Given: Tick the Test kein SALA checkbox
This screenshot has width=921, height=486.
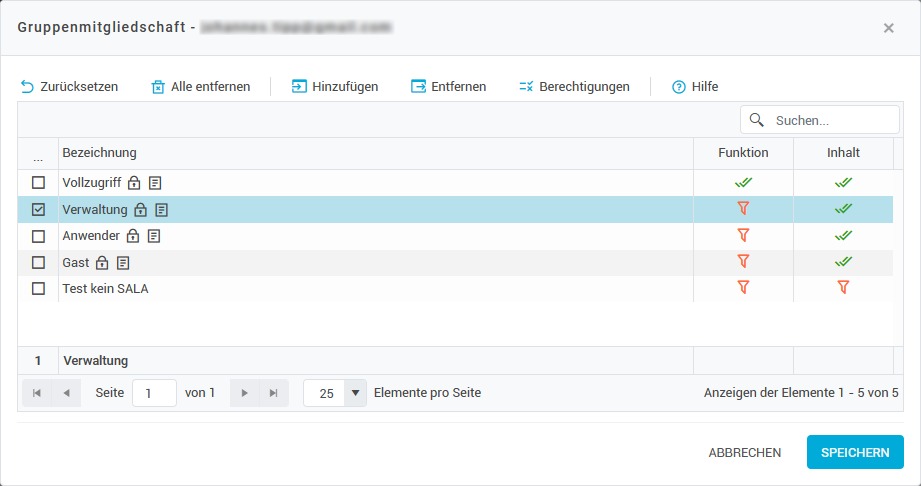Looking at the screenshot, I should tap(38, 288).
